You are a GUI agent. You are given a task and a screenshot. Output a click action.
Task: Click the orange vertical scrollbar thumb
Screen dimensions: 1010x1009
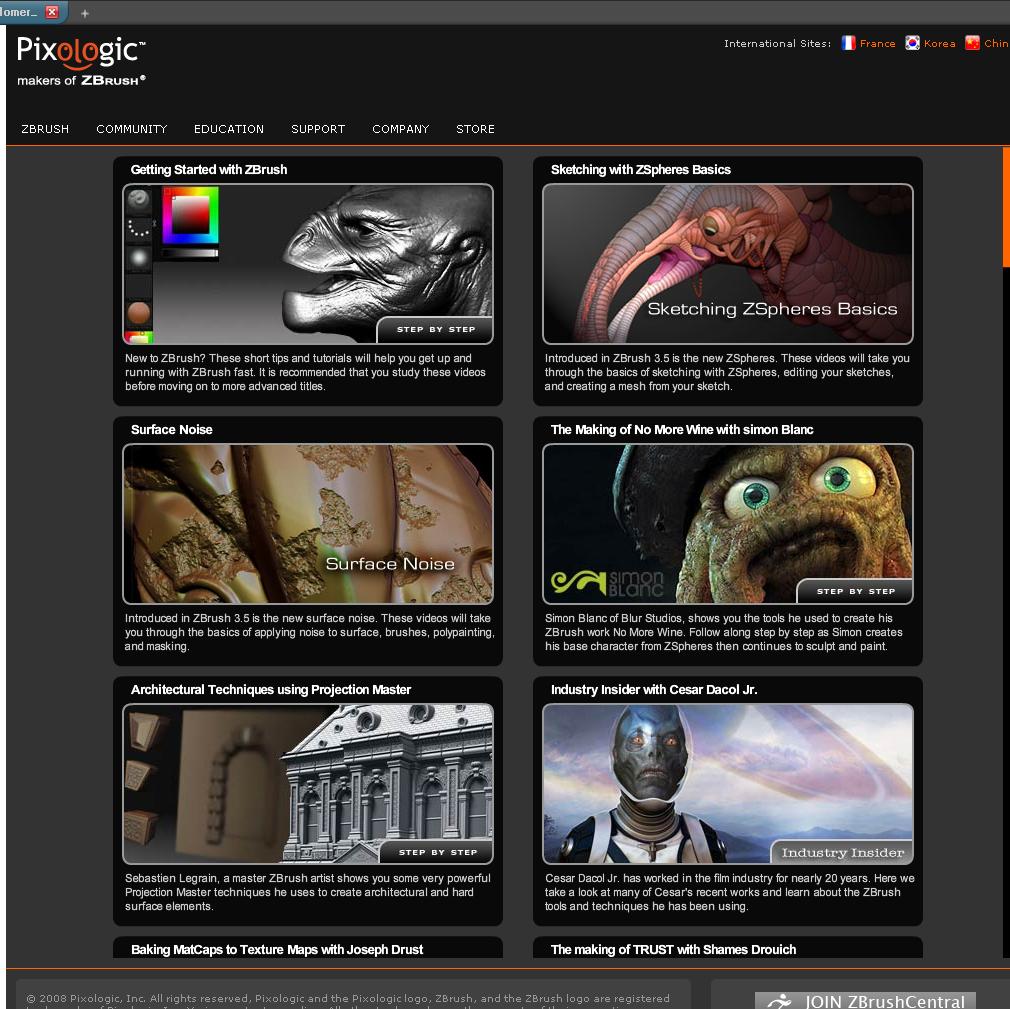click(1006, 207)
